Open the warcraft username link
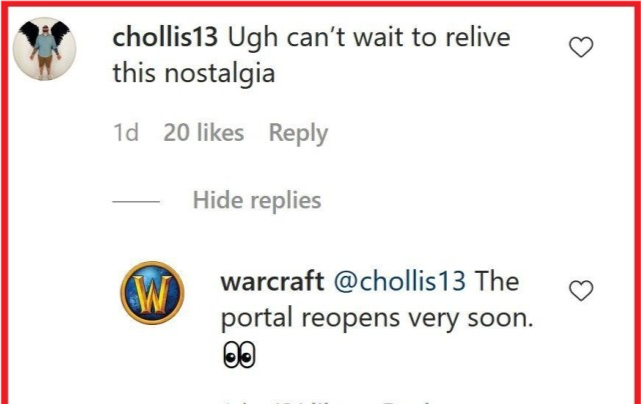 tap(272, 281)
